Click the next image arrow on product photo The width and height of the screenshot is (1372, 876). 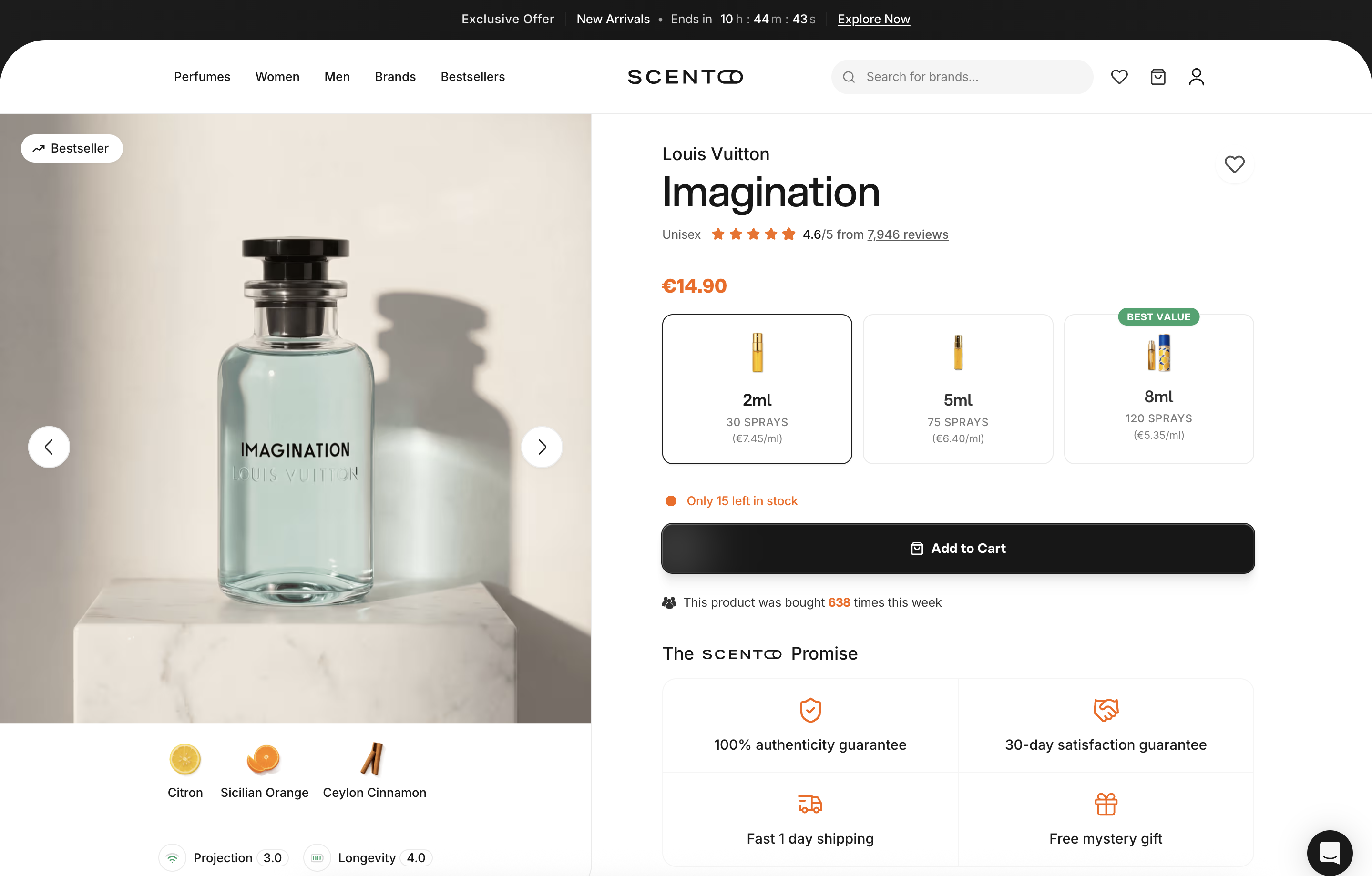click(x=541, y=447)
